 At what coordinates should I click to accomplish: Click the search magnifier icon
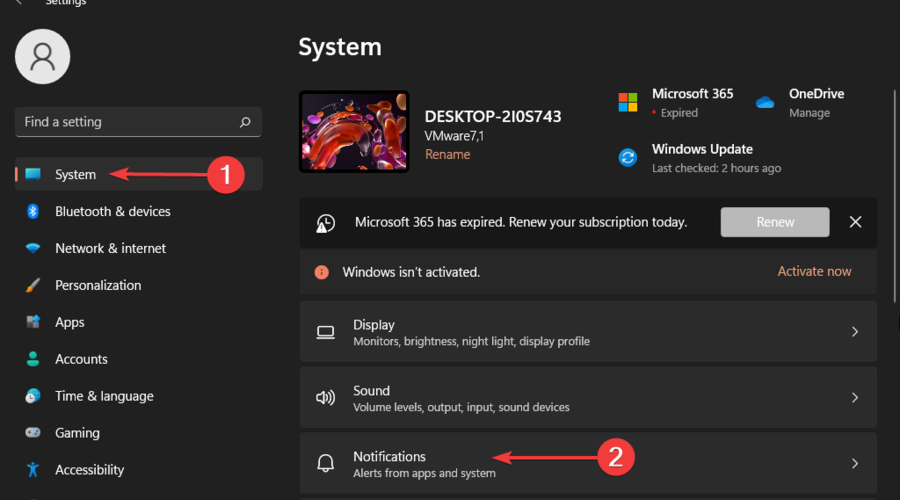click(245, 122)
